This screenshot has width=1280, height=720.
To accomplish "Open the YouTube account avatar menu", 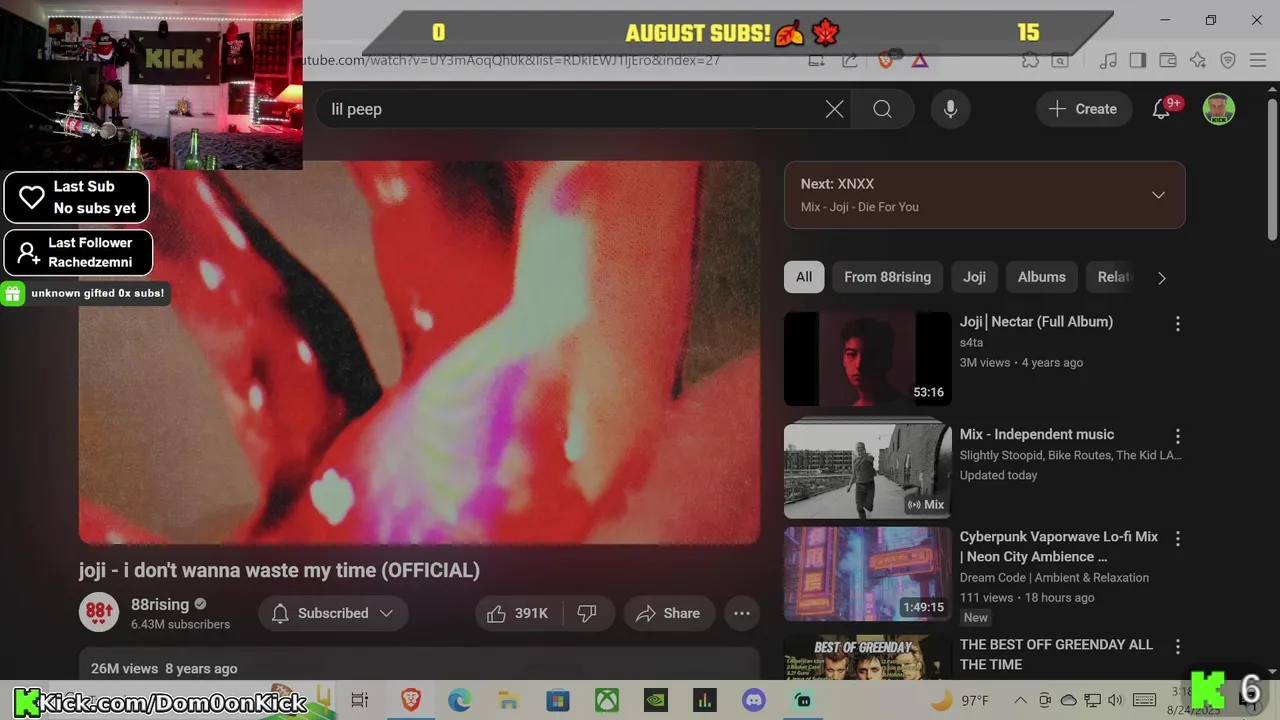I will (1218, 109).
